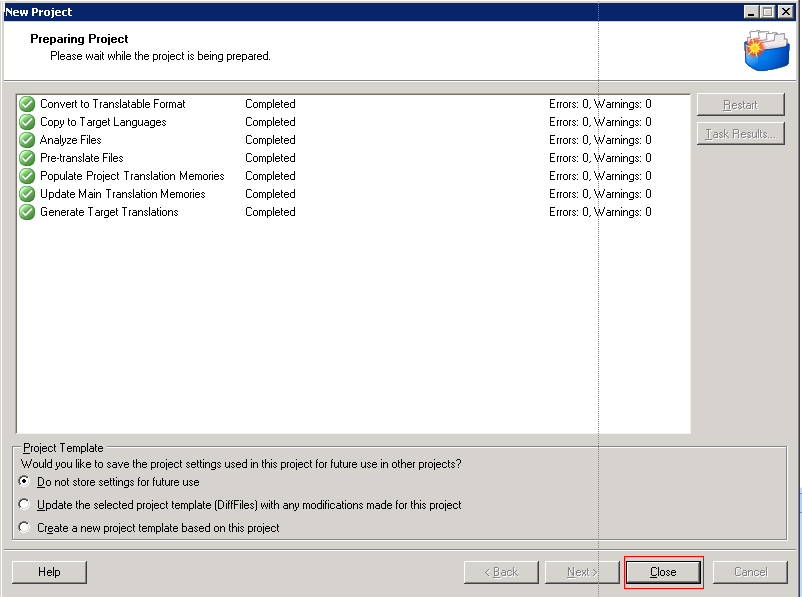The width and height of the screenshot is (802, 597).
Task: Click the check icon for Generate Target Translations
Action: click(27, 212)
